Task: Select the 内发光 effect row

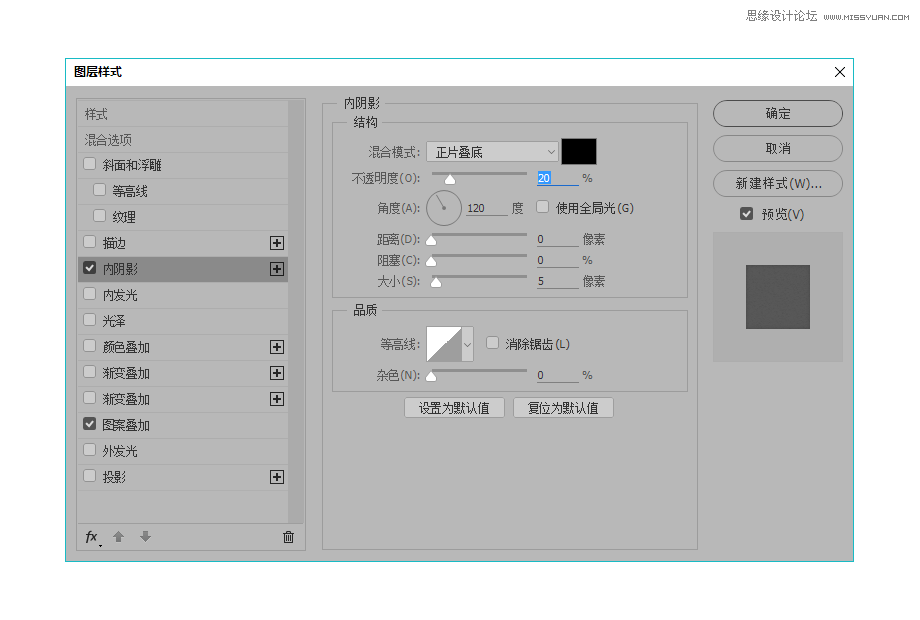Action: 182,295
